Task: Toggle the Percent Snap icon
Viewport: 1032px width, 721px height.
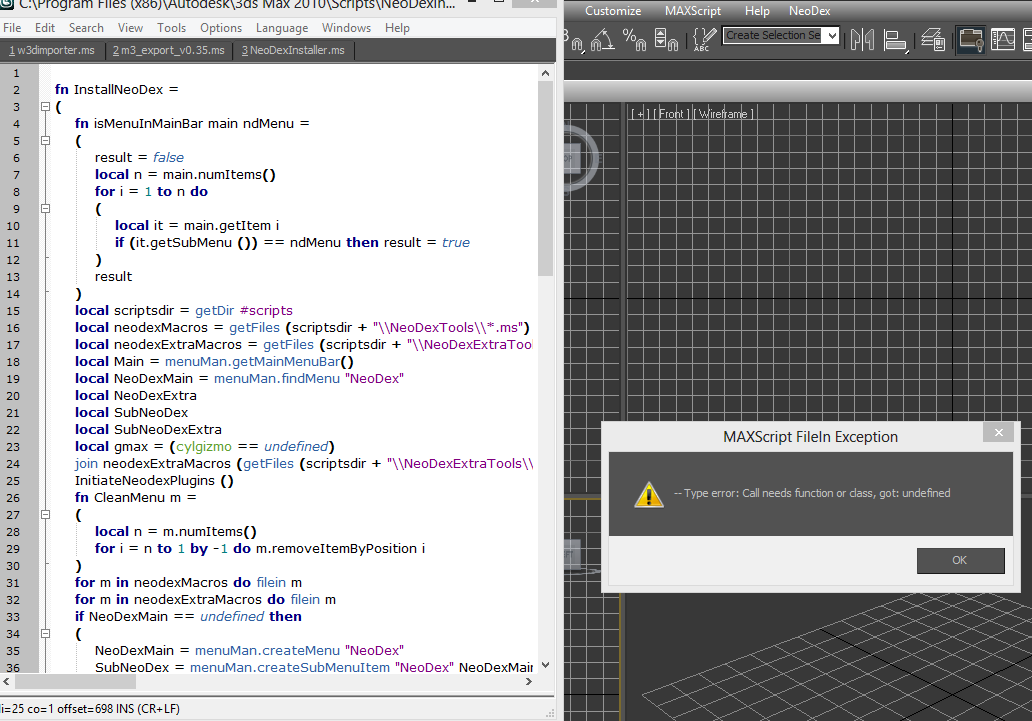Action: [x=634, y=40]
